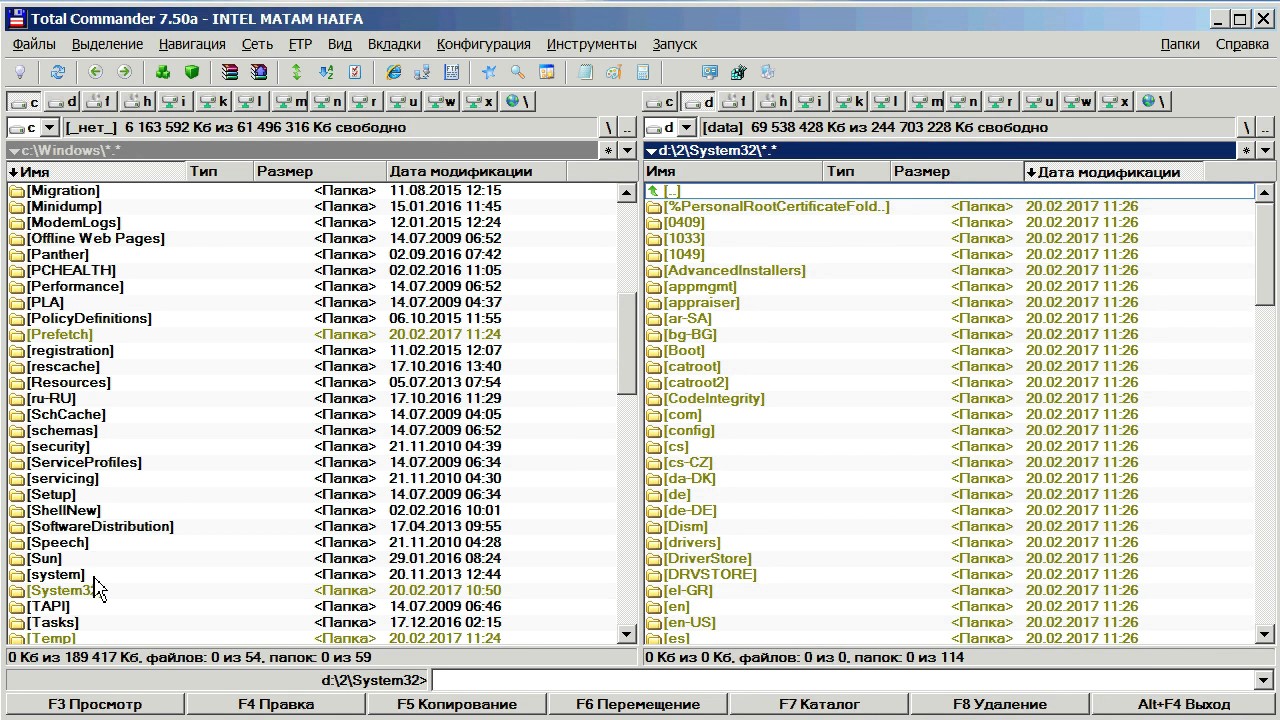This screenshot has height=720, width=1280.
Task: Go to root with right panel backslash button
Action: pyautogui.click(x=1246, y=128)
